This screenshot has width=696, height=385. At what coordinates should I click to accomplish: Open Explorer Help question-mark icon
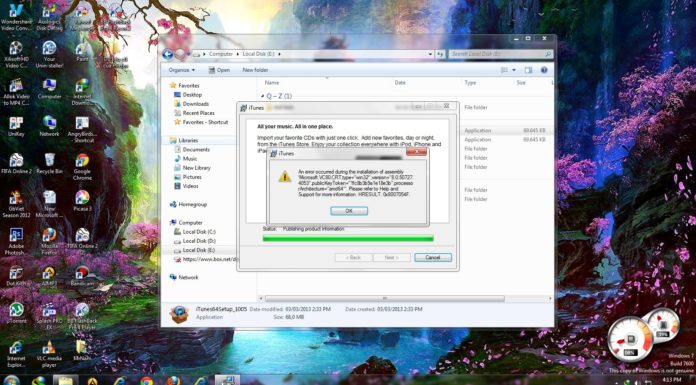tap(544, 70)
